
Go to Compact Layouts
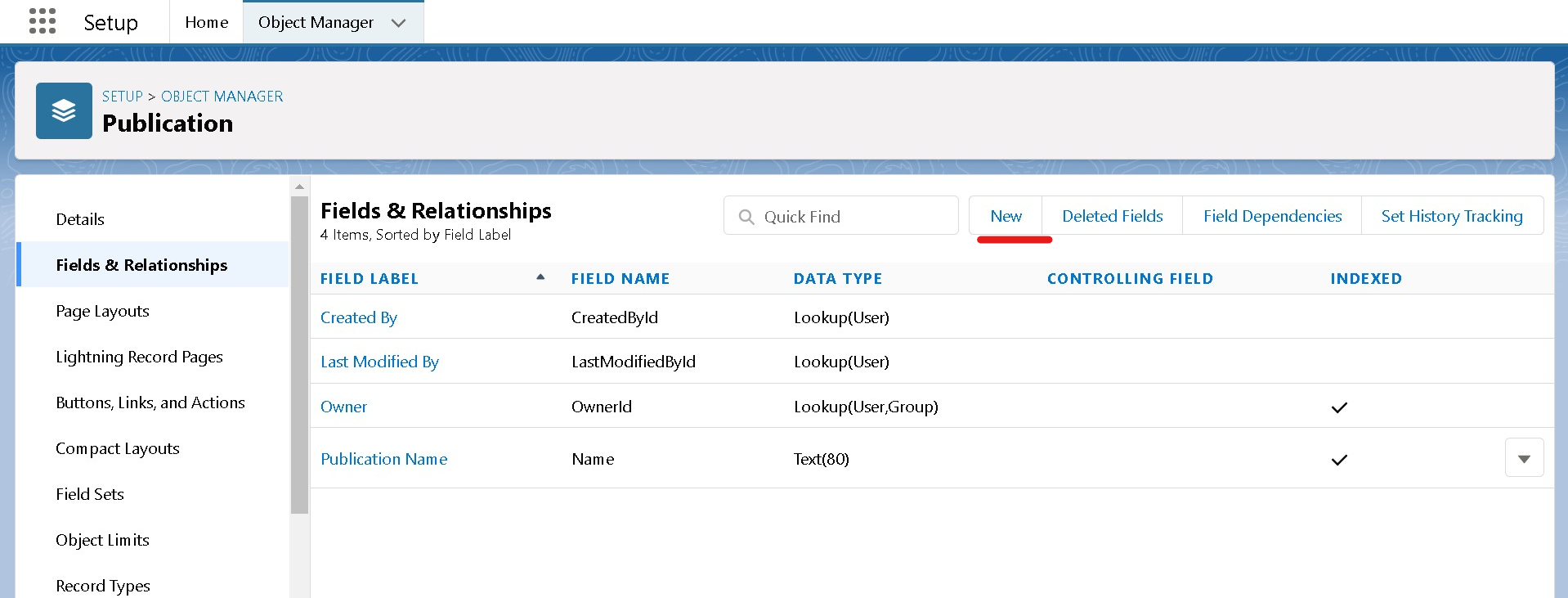118,448
